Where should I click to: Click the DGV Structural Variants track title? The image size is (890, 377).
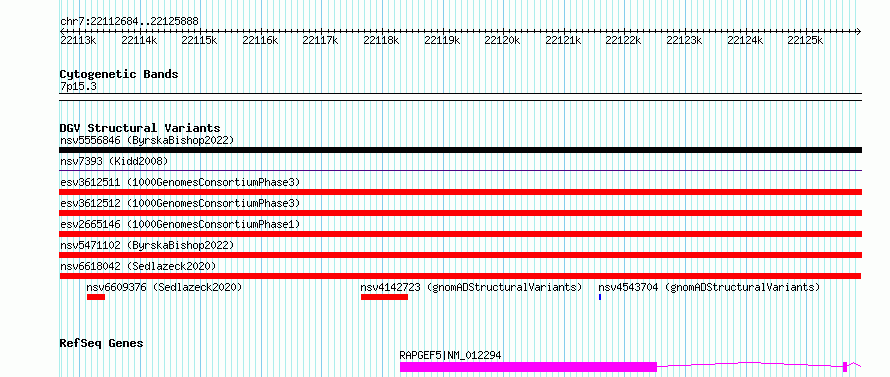pos(140,128)
